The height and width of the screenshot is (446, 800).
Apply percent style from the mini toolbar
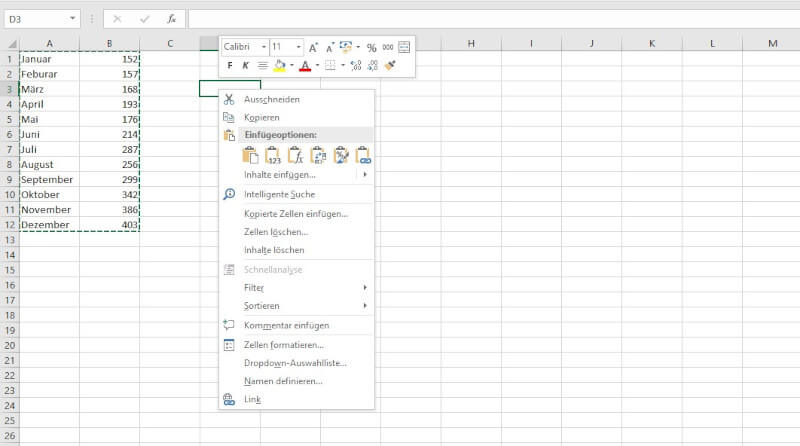click(x=372, y=47)
